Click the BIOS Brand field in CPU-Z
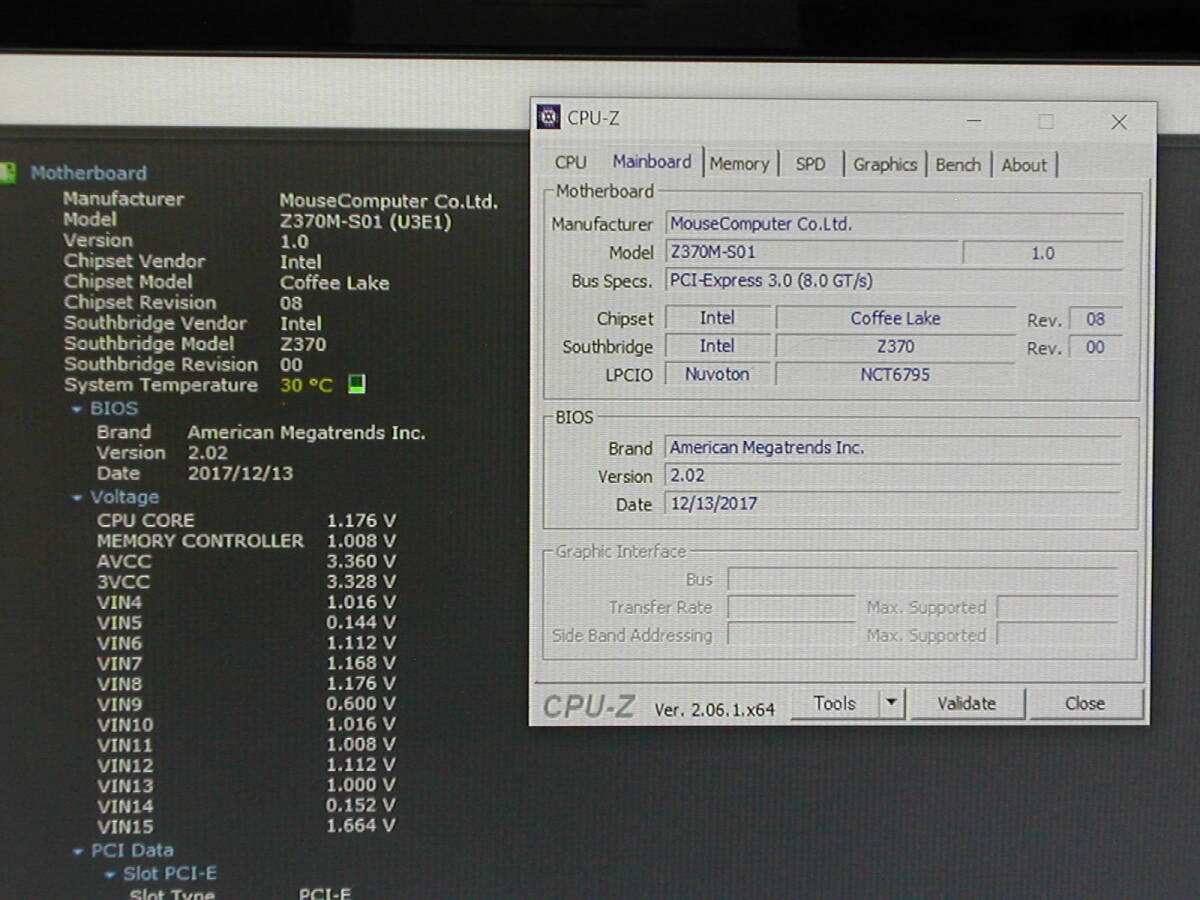This screenshot has height=900, width=1200. point(894,448)
